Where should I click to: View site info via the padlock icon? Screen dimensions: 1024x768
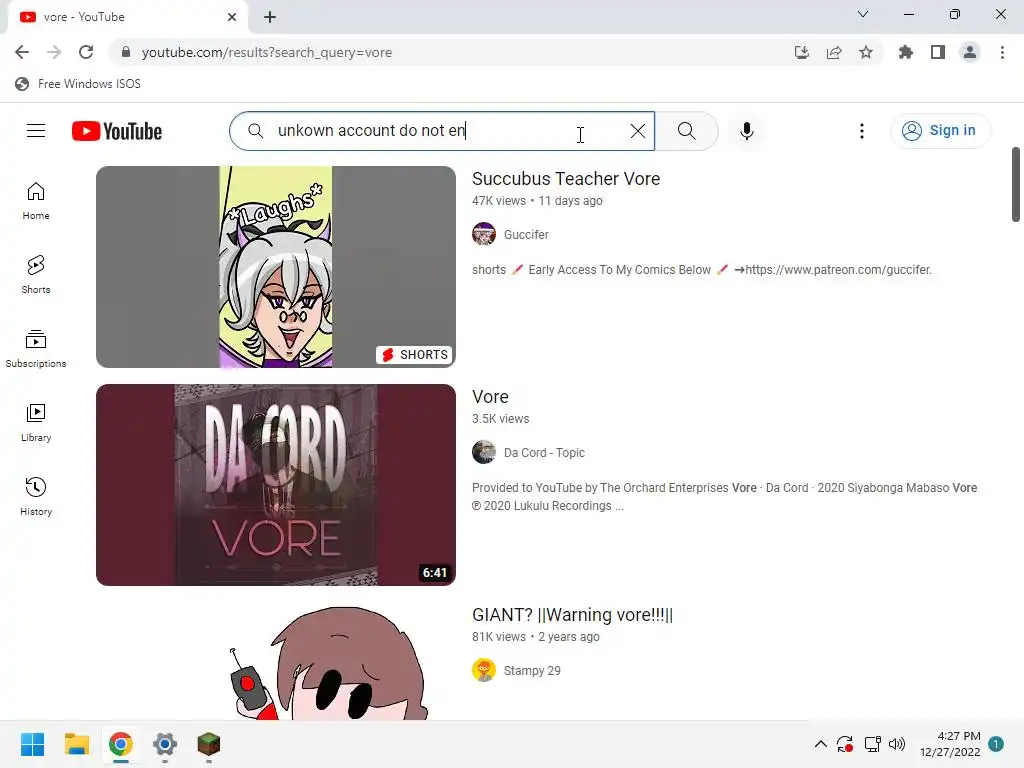(x=125, y=52)
